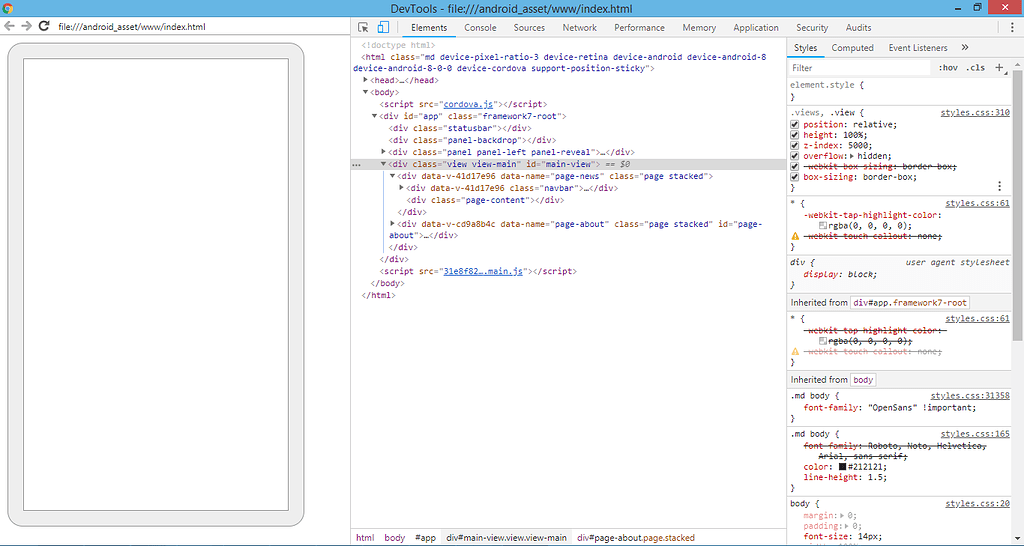
Task: Open the three-dot menu in .view rule
Action: pos(999,186)
